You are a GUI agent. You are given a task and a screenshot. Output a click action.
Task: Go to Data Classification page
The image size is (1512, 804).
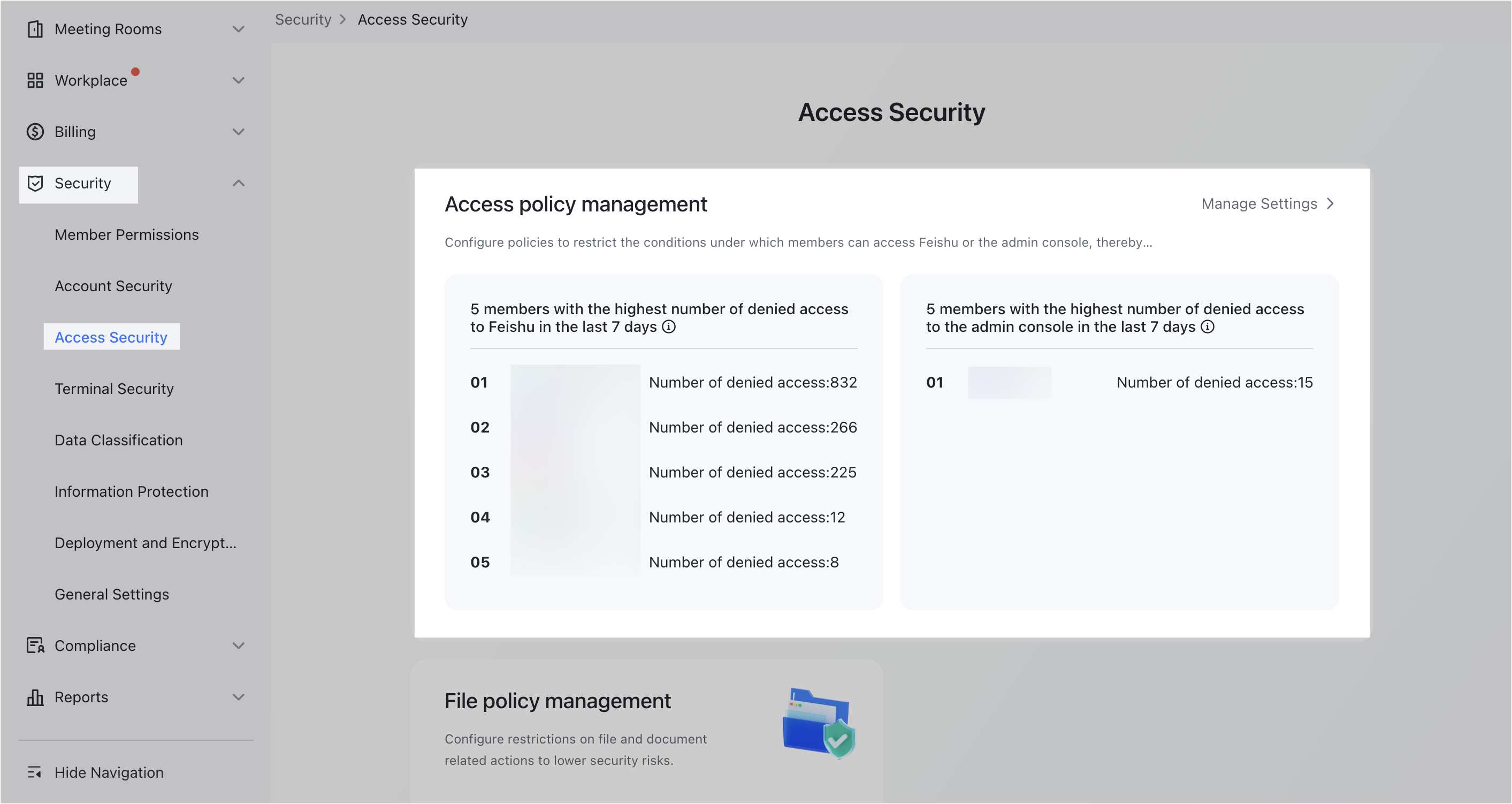[119, 440]
